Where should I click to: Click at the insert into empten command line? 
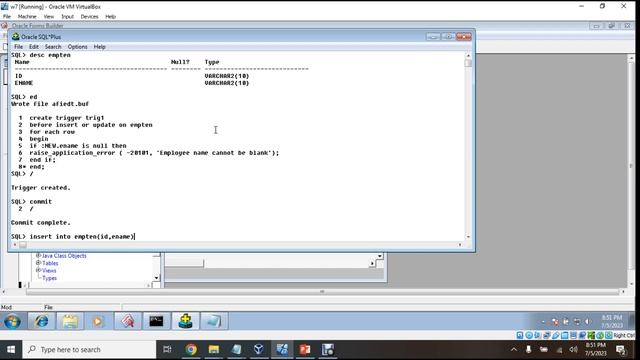coord(73,236)
